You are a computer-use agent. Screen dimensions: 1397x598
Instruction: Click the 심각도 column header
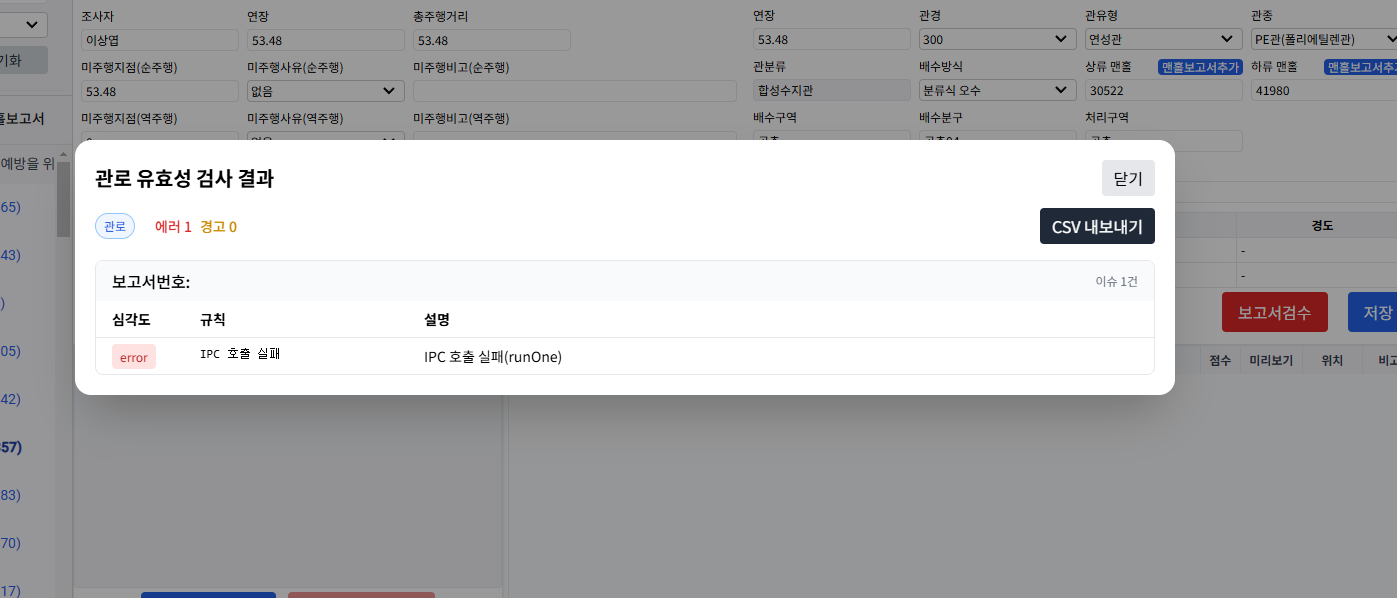(131, 320)
